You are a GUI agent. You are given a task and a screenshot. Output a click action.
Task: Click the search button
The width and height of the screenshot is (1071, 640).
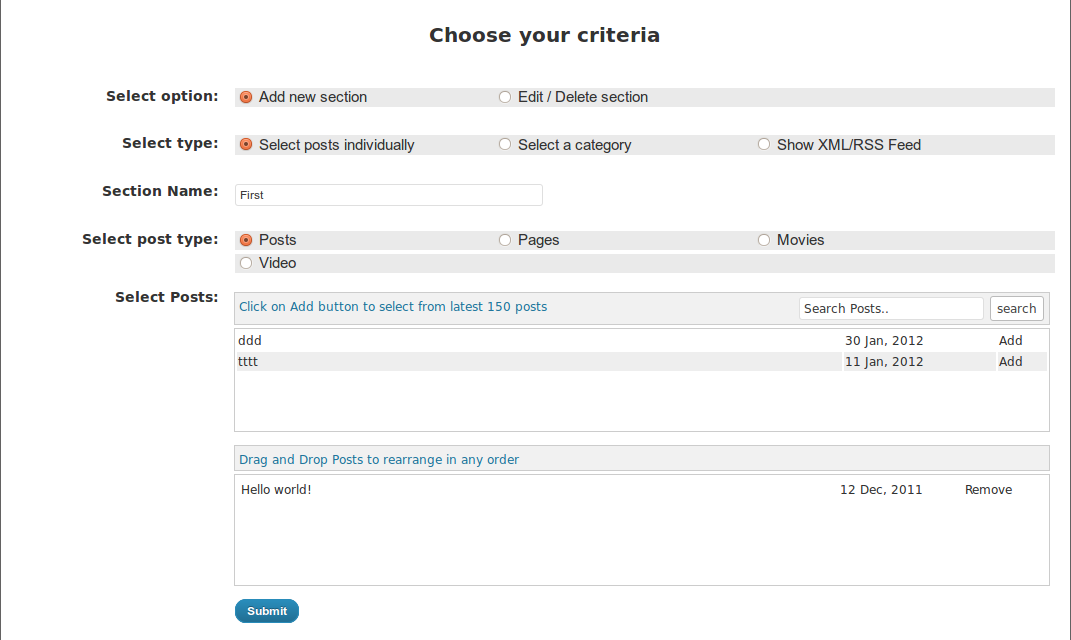pos(1016,308)
